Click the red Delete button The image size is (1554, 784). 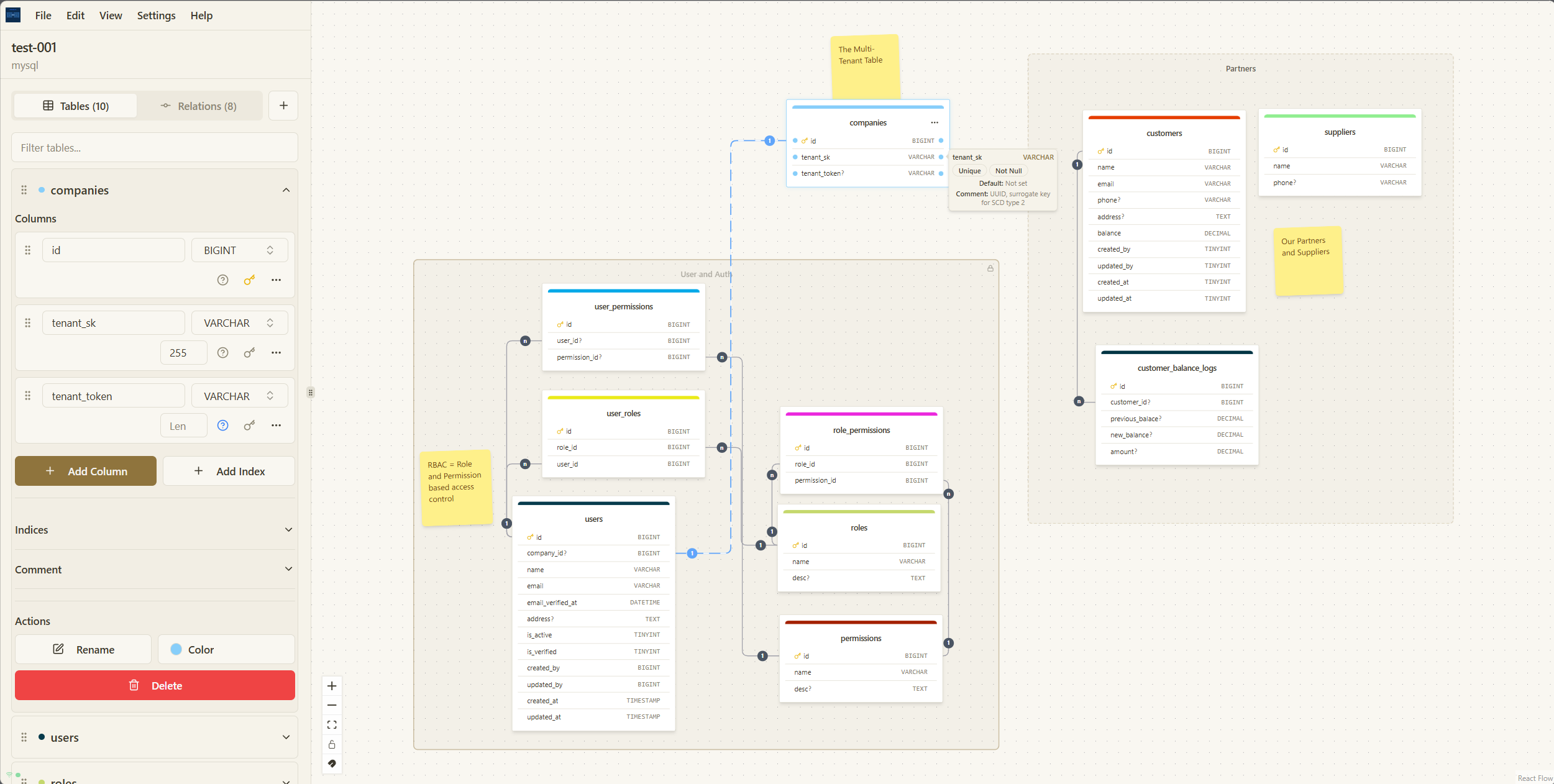[155, 686]
